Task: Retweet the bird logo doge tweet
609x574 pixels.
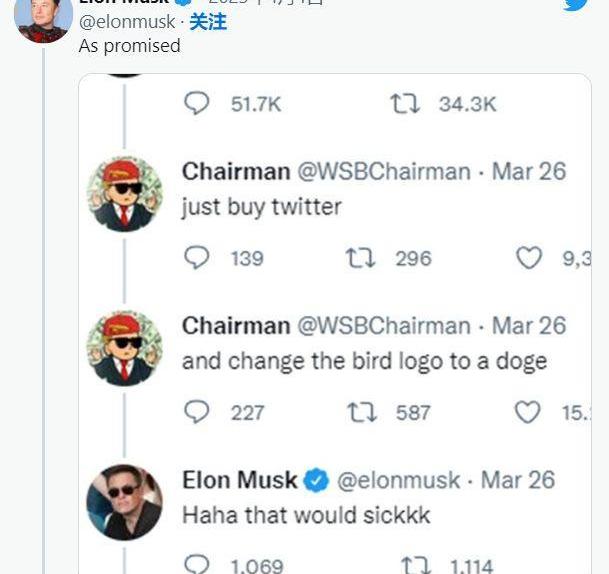Action: [x=361, y=412]
